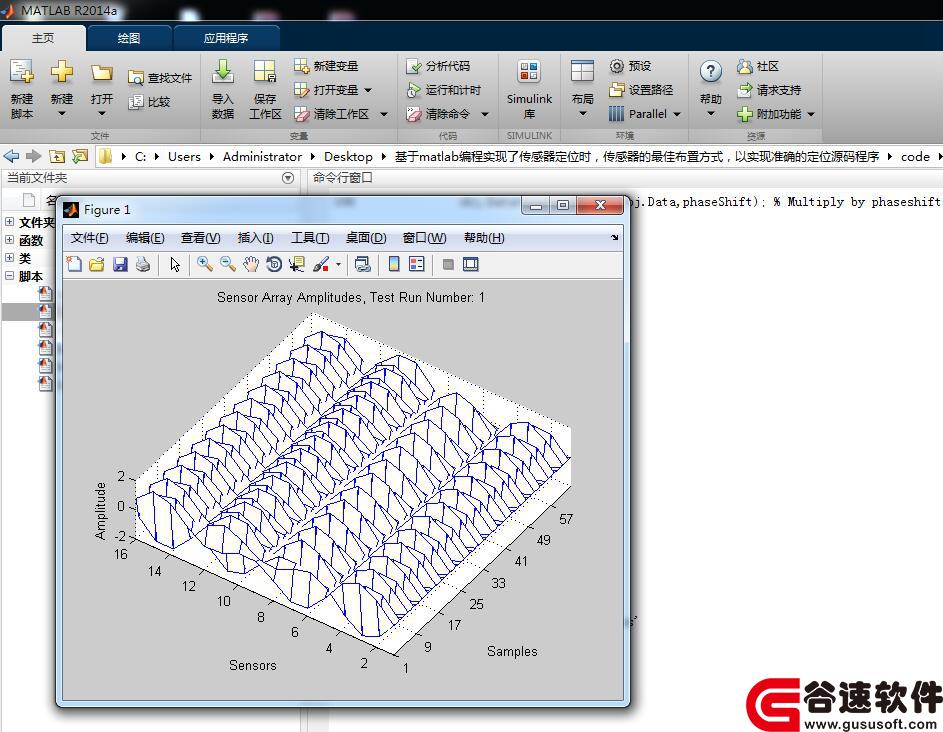This screenshot has height=732, width=943.
Task: Open Current Folder panel actions dropdown
Action: tap(288, 178)
